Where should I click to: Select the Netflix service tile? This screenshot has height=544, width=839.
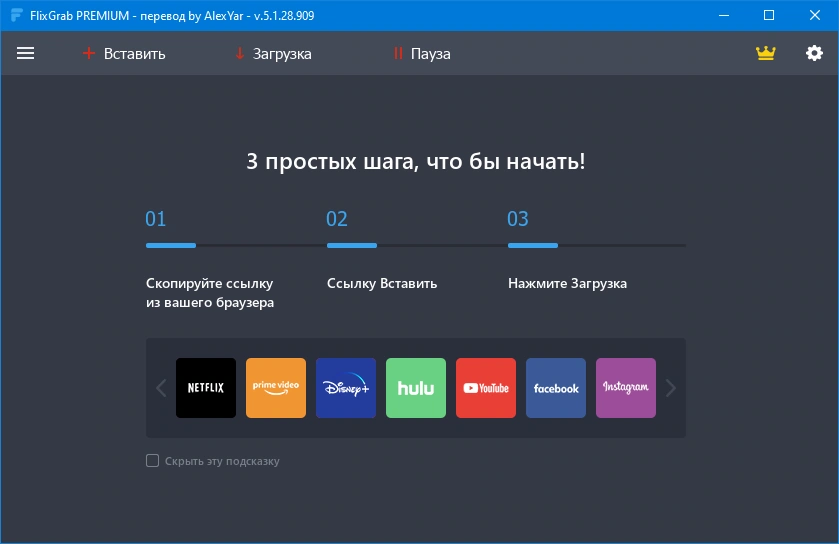(x=206, y=388)
